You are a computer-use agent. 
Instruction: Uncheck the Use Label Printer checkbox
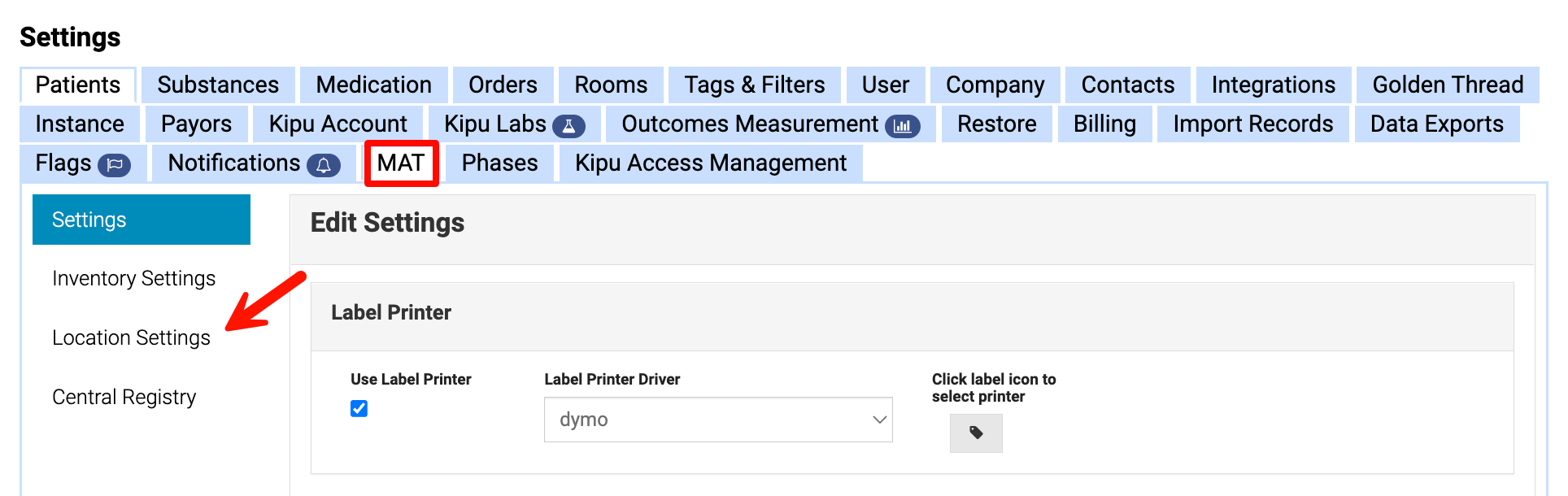point(359,408)
